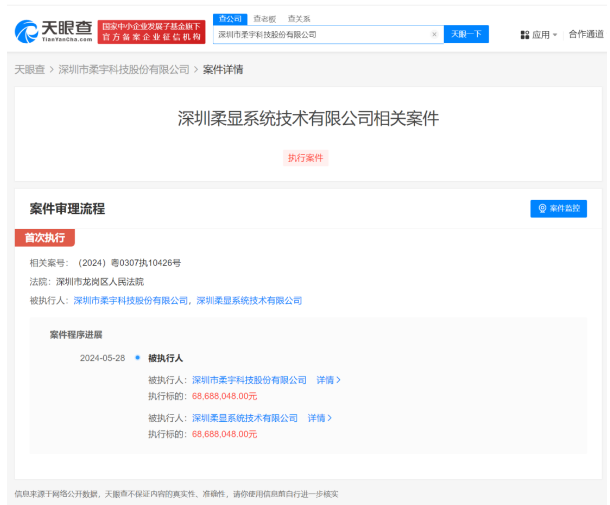Click the 天眼一下 search button

coord(466,34)
